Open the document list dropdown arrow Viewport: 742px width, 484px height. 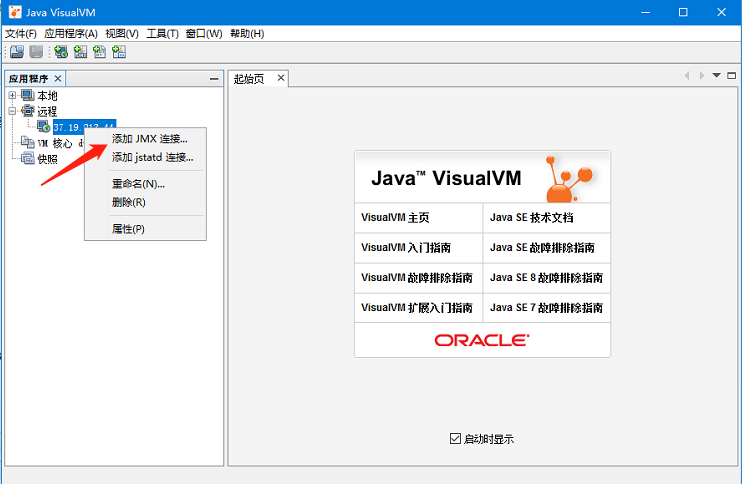[x=716, y=76]
